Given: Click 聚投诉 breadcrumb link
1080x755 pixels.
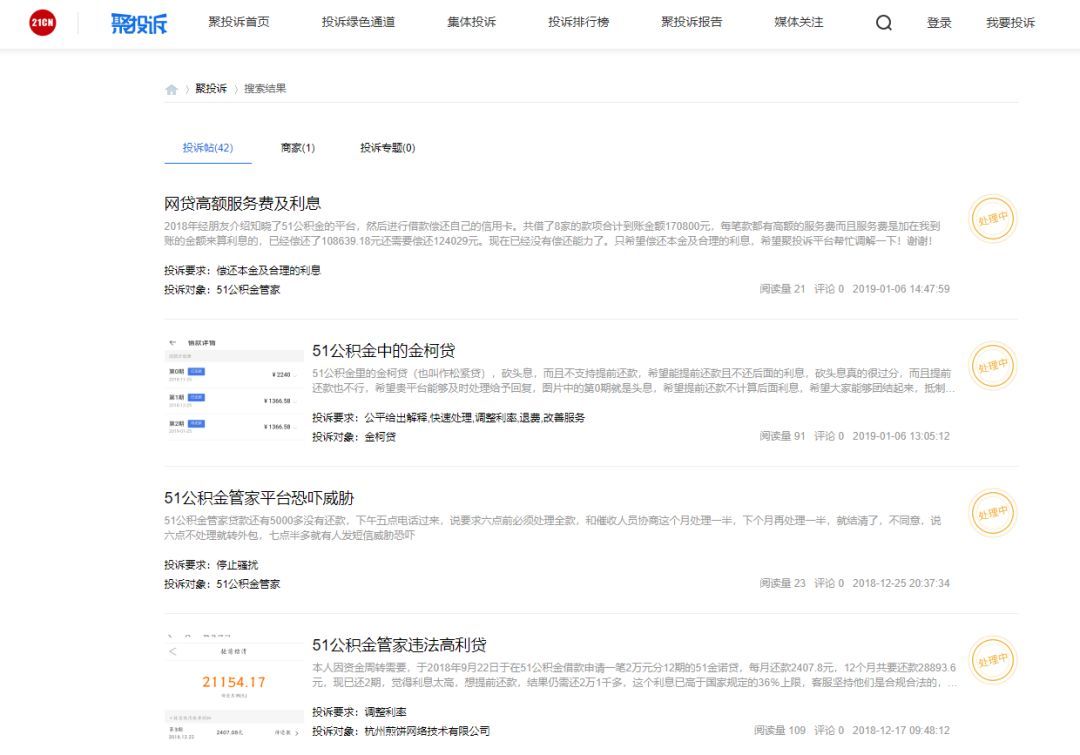Looking at the screenshot, I should click(x=211, y=88).
